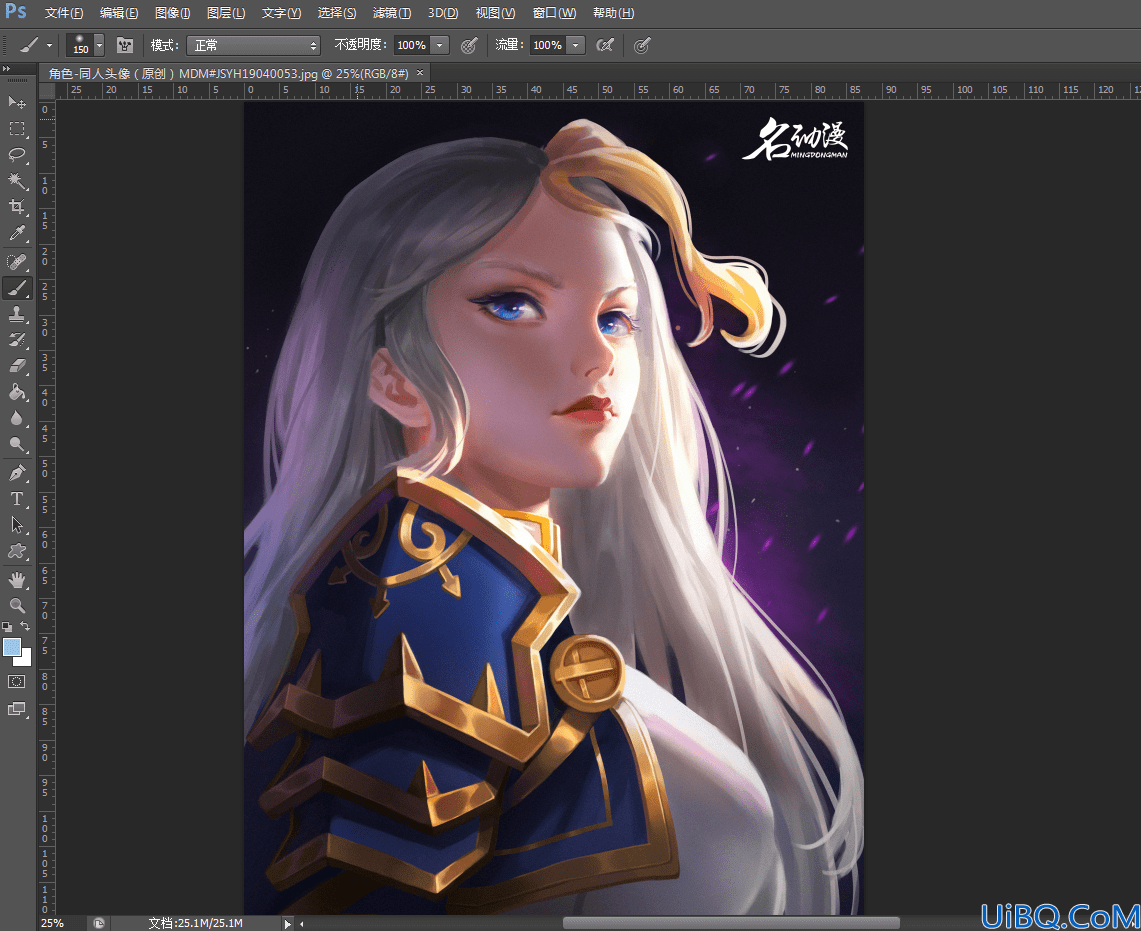Select the Zoom tool
1141x931 pixels.
click(x=17, y=606)
